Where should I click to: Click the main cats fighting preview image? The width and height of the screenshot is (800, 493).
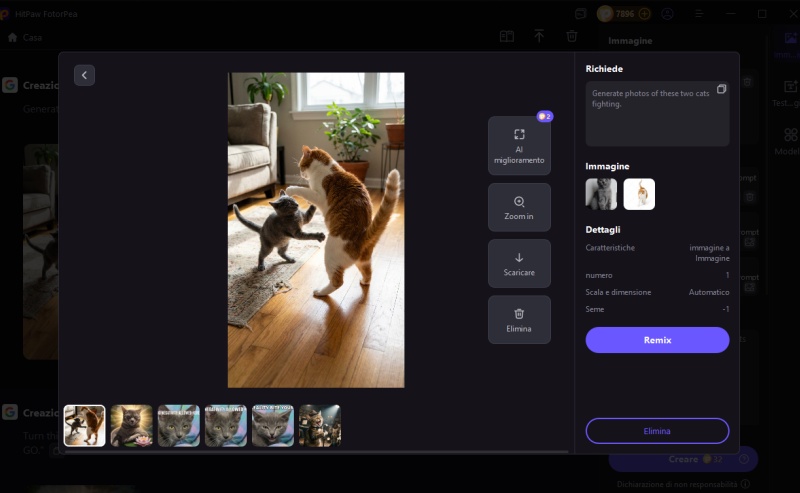(x=316, y=229)
